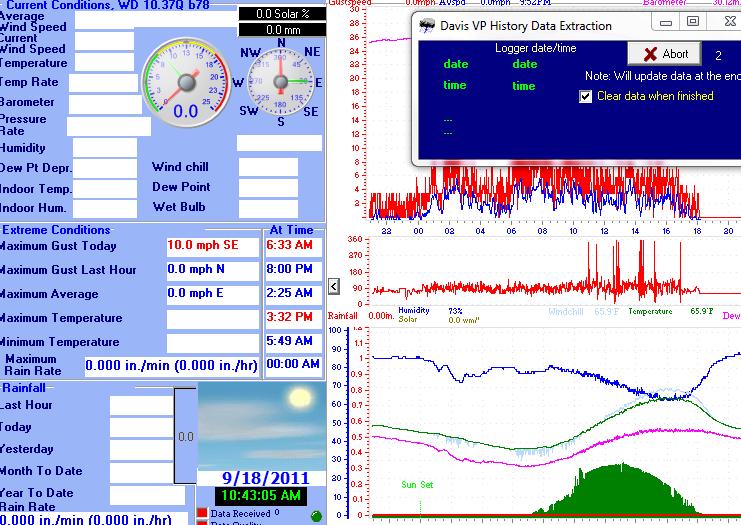Select the '3:32 PM' maximum temperature time

[x=293, y=317]
